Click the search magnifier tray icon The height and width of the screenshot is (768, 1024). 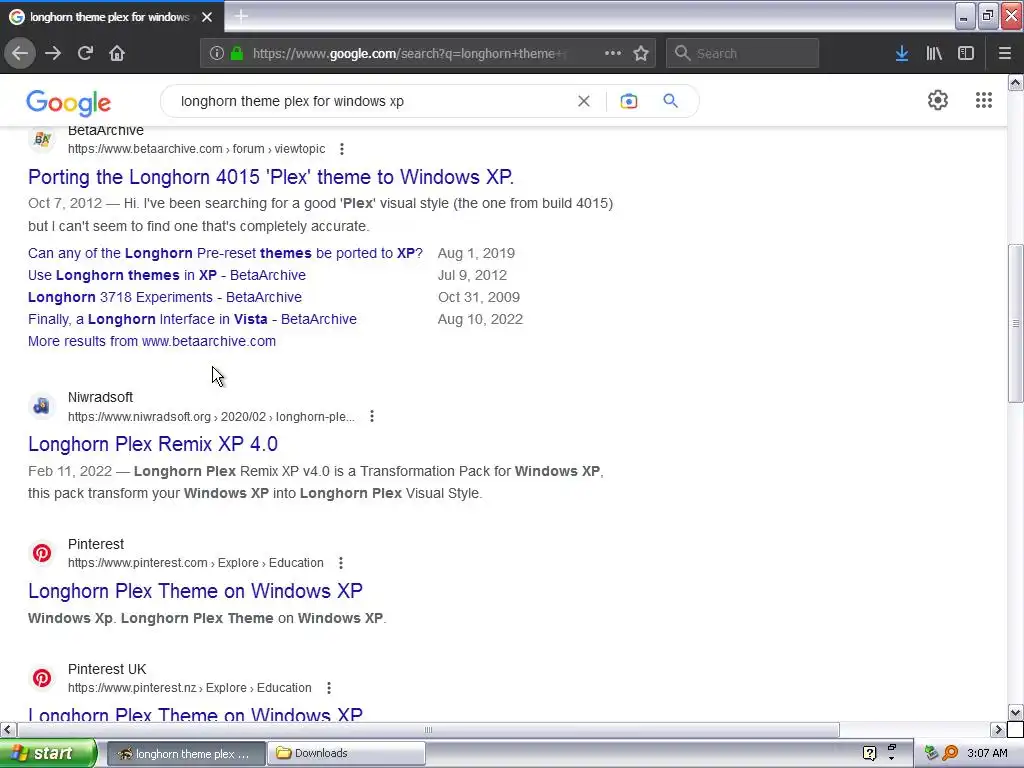(950, 753)
